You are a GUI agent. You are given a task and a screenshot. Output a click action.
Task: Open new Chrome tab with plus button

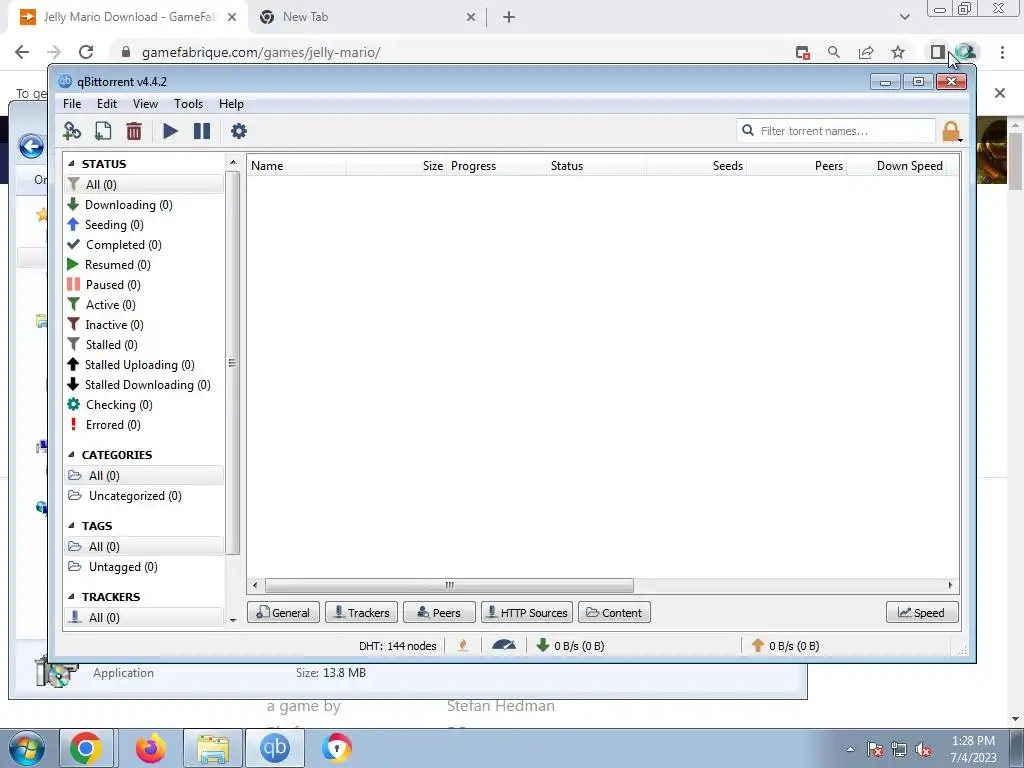[x=509, y=17]
